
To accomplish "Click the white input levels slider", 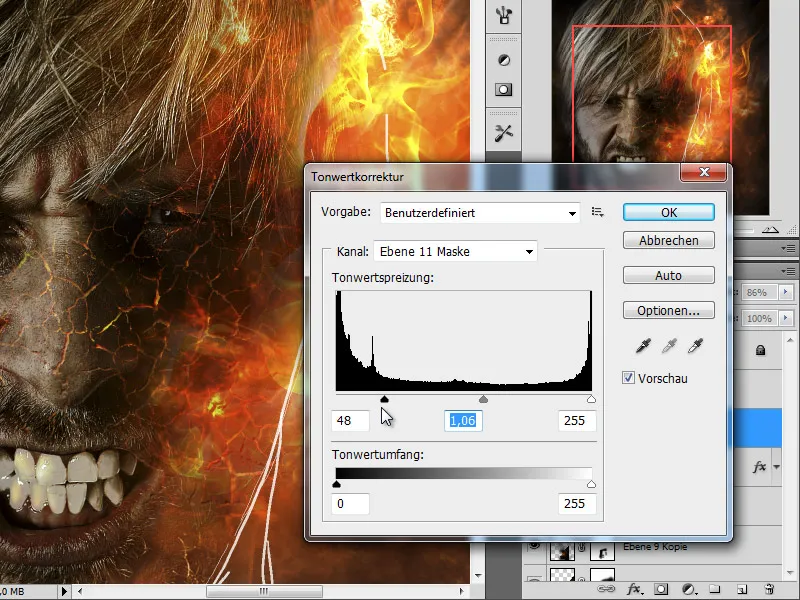I will (x=591, y=399).
